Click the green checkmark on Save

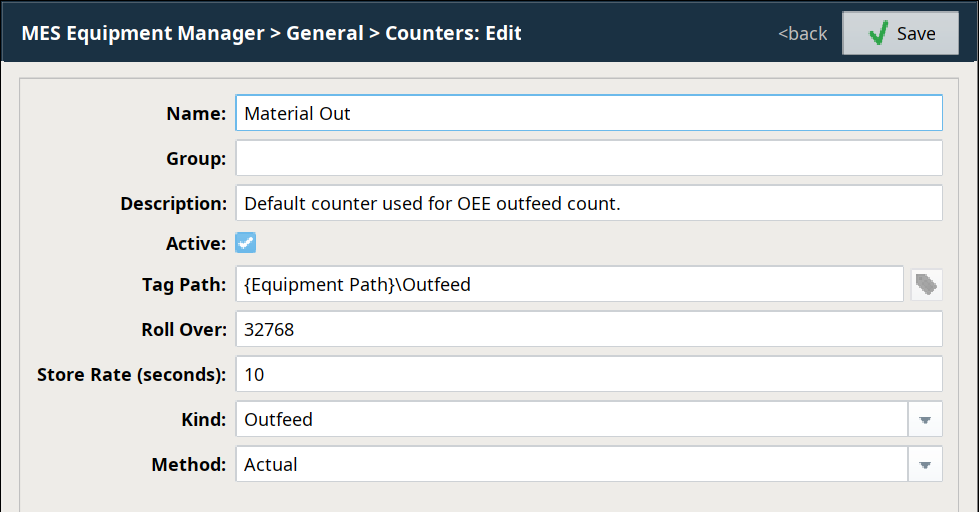878,33
